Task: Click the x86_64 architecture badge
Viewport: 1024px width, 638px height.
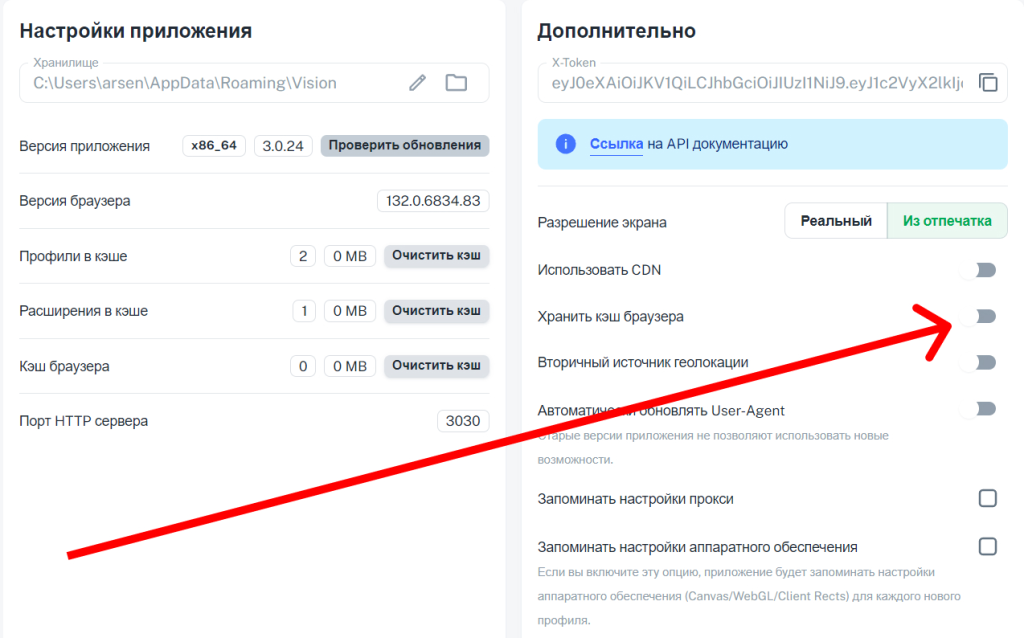Action: pyautogui.click(x=214, y=146)
